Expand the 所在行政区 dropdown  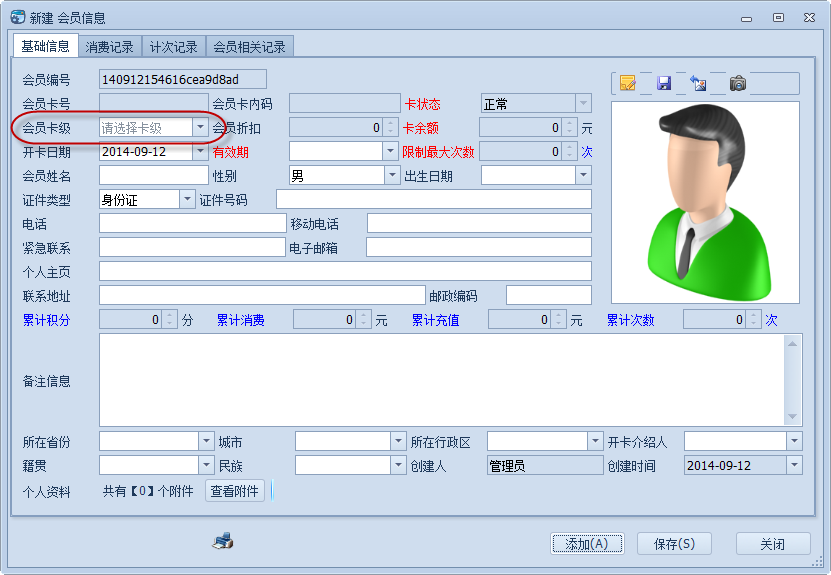click(595, 441)
